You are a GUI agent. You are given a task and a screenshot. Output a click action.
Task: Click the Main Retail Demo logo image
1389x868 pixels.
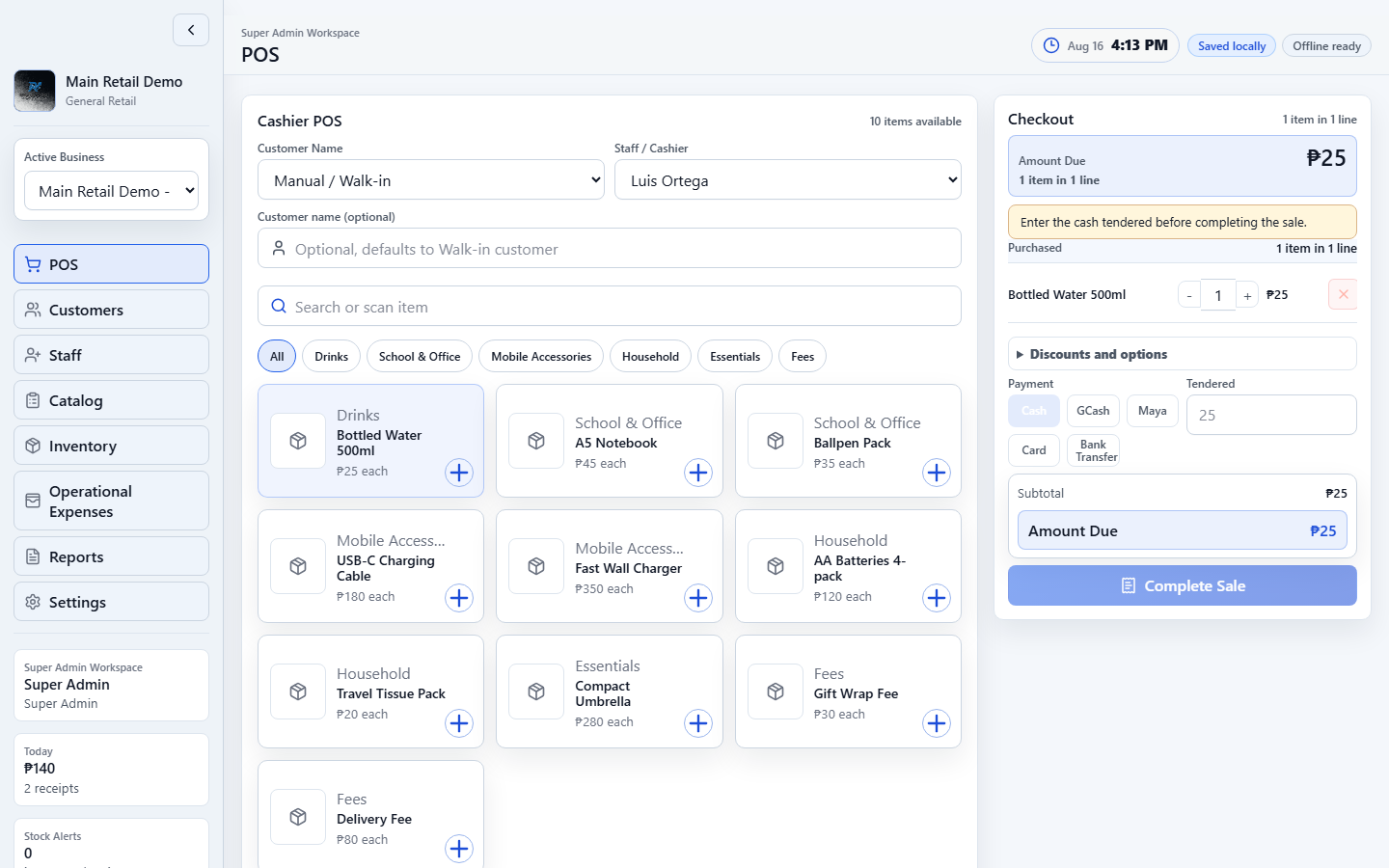[x=35, y=91]
